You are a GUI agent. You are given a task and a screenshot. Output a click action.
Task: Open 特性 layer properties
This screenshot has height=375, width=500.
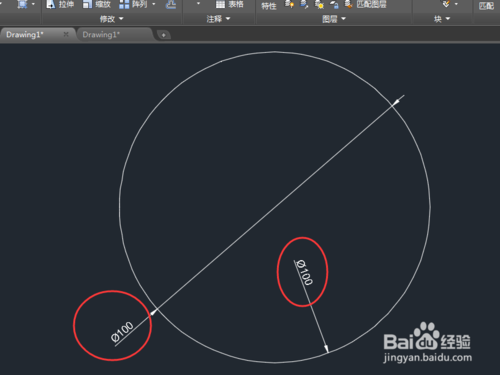(269, 6)
